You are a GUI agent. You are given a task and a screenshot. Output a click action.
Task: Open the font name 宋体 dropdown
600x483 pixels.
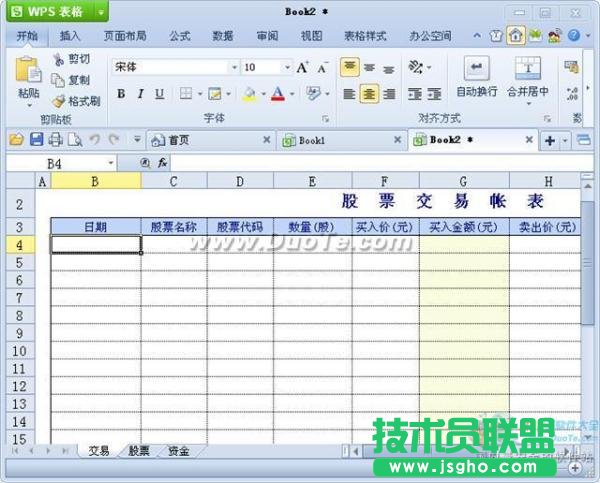coord(234,68)
